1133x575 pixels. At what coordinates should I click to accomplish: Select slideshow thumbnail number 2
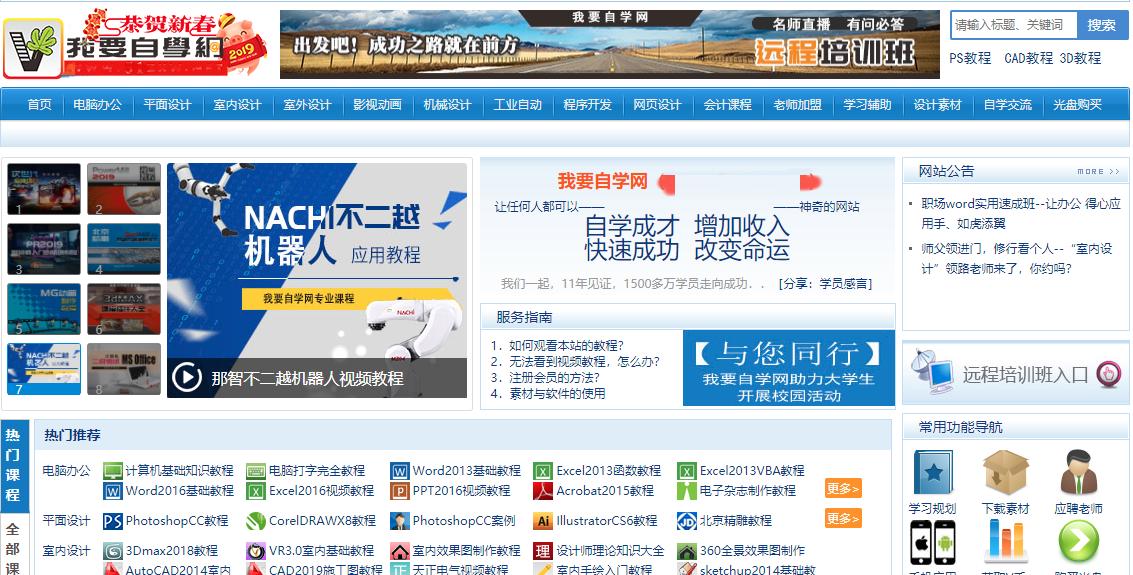124,189
